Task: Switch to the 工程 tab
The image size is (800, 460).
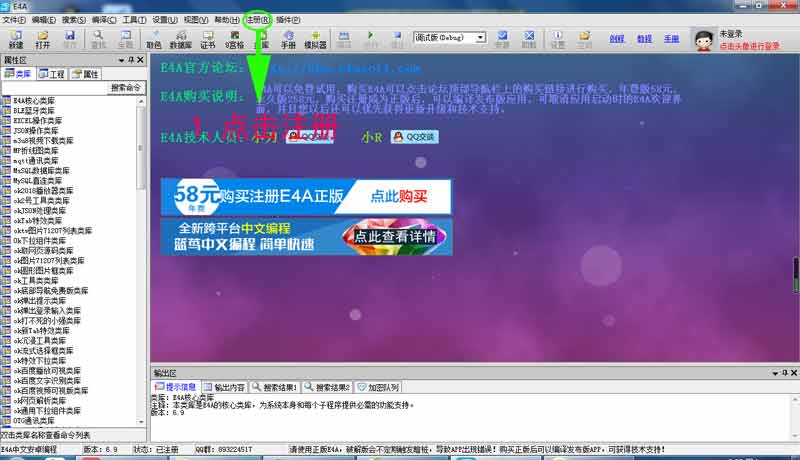Action: pos(52,74)
